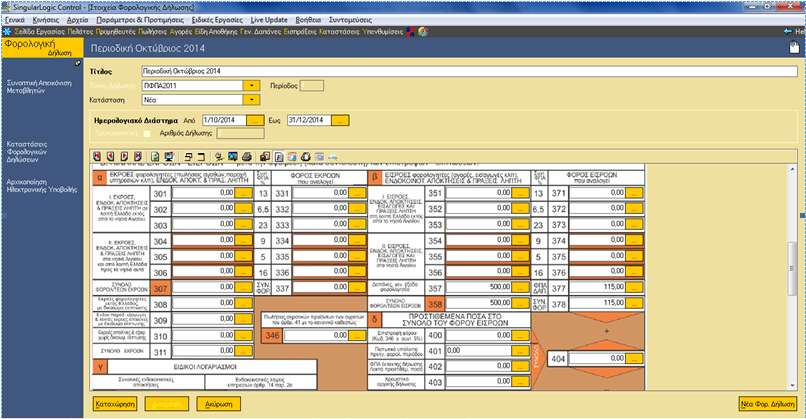Click field 357 value 500,00

coord(479,288)
